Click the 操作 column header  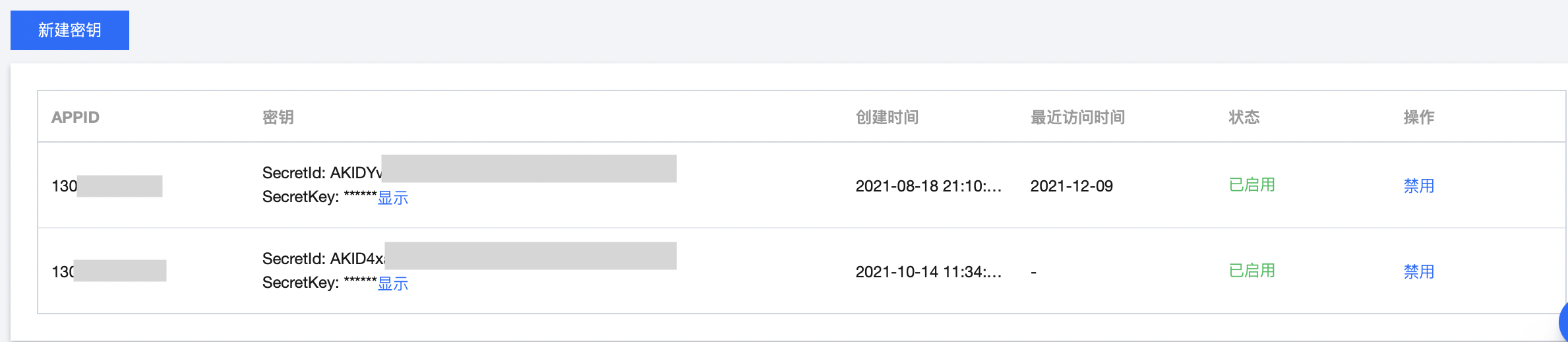(x=1418, y=118)
